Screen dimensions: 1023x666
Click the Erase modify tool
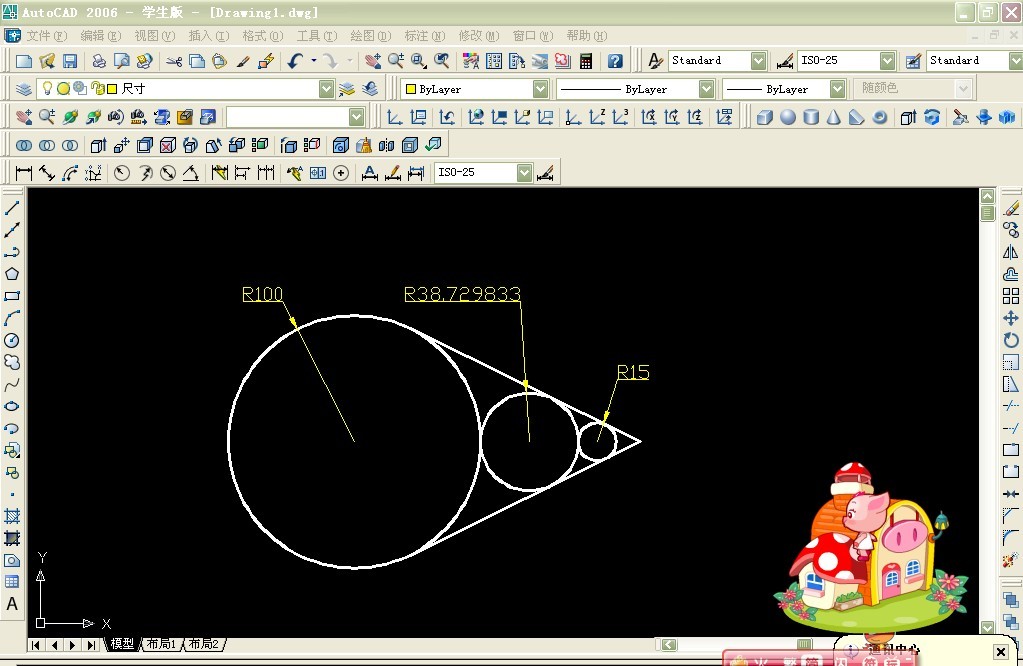tap(1011, 209)
